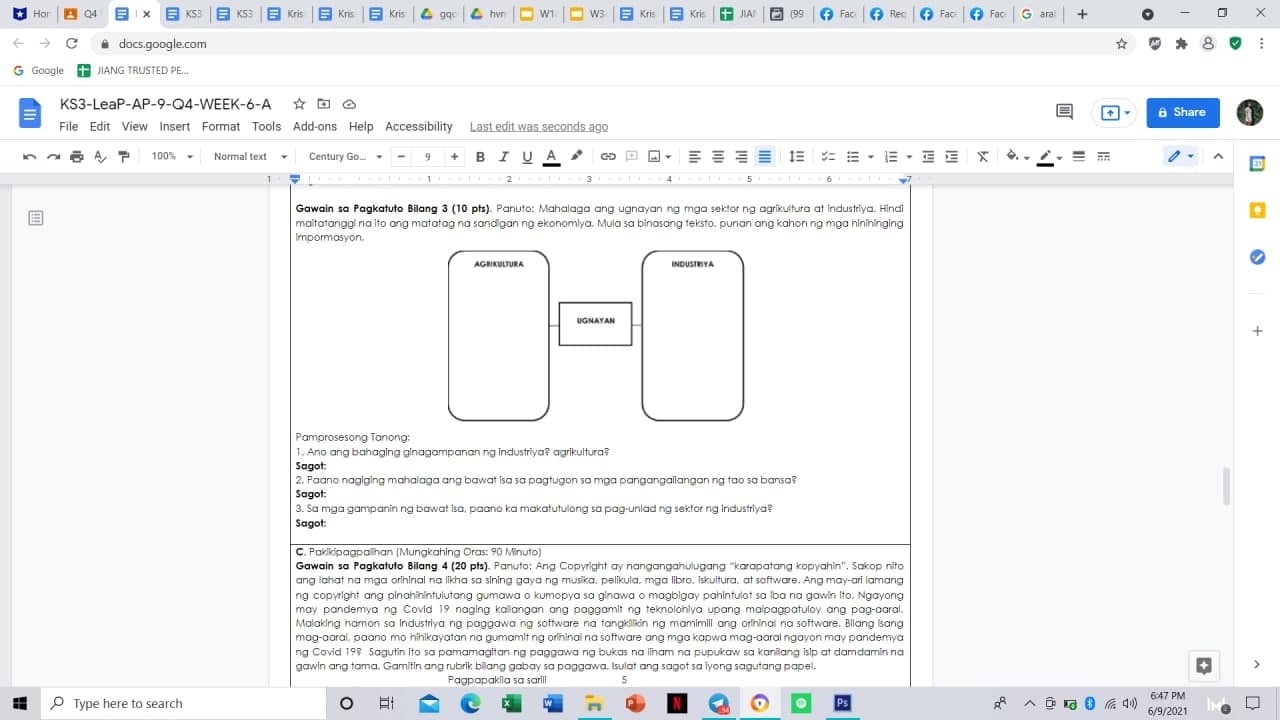Click the Share button

pos(1182,112)
